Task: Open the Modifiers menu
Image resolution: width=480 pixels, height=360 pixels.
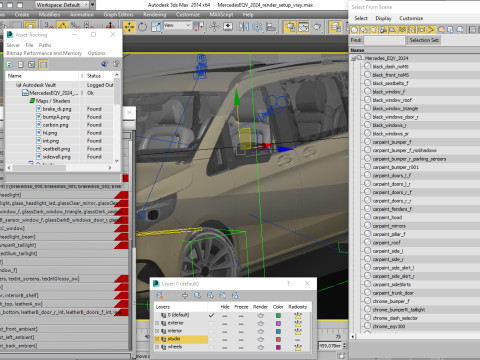Action: pyautogui.click(x=49, y=15)
